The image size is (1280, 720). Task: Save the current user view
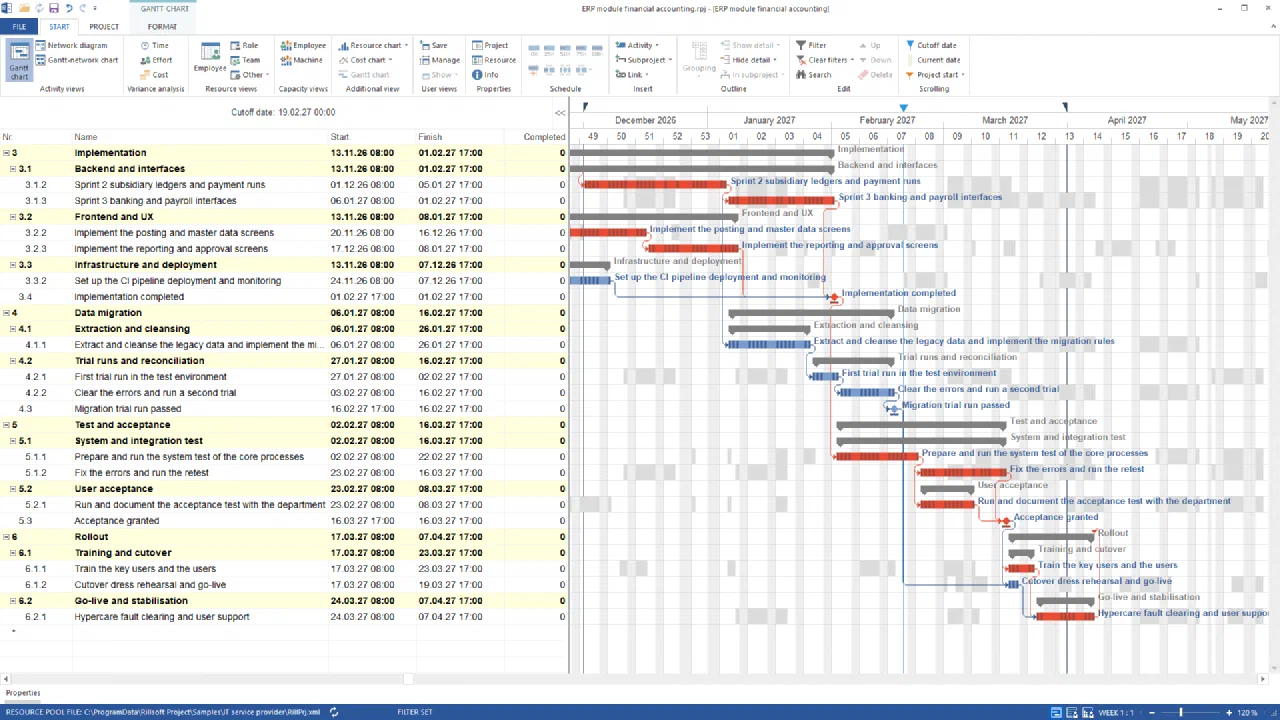[x=434, y=45]
